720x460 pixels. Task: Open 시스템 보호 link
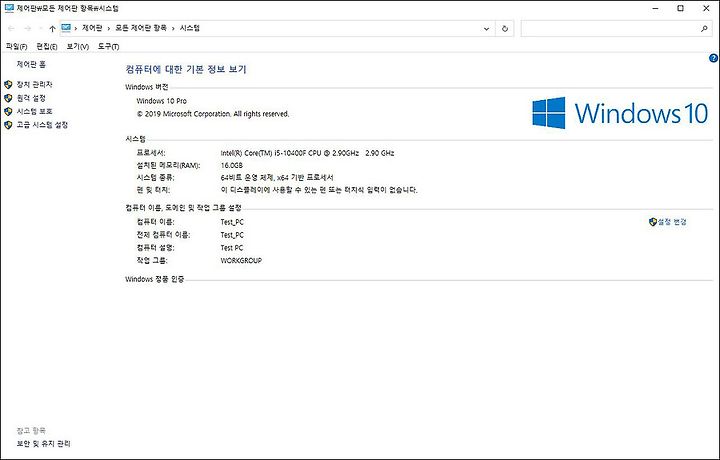click(x=34, y=111)
